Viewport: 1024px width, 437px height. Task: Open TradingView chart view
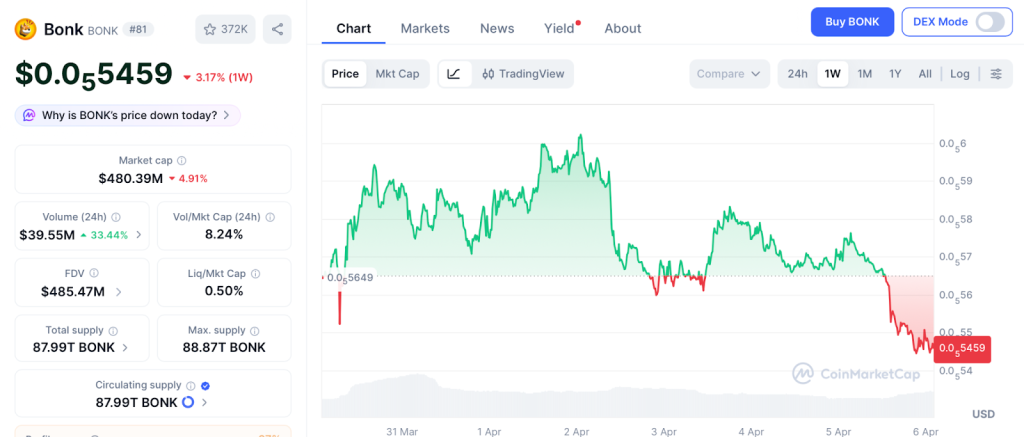coord(523,74)
